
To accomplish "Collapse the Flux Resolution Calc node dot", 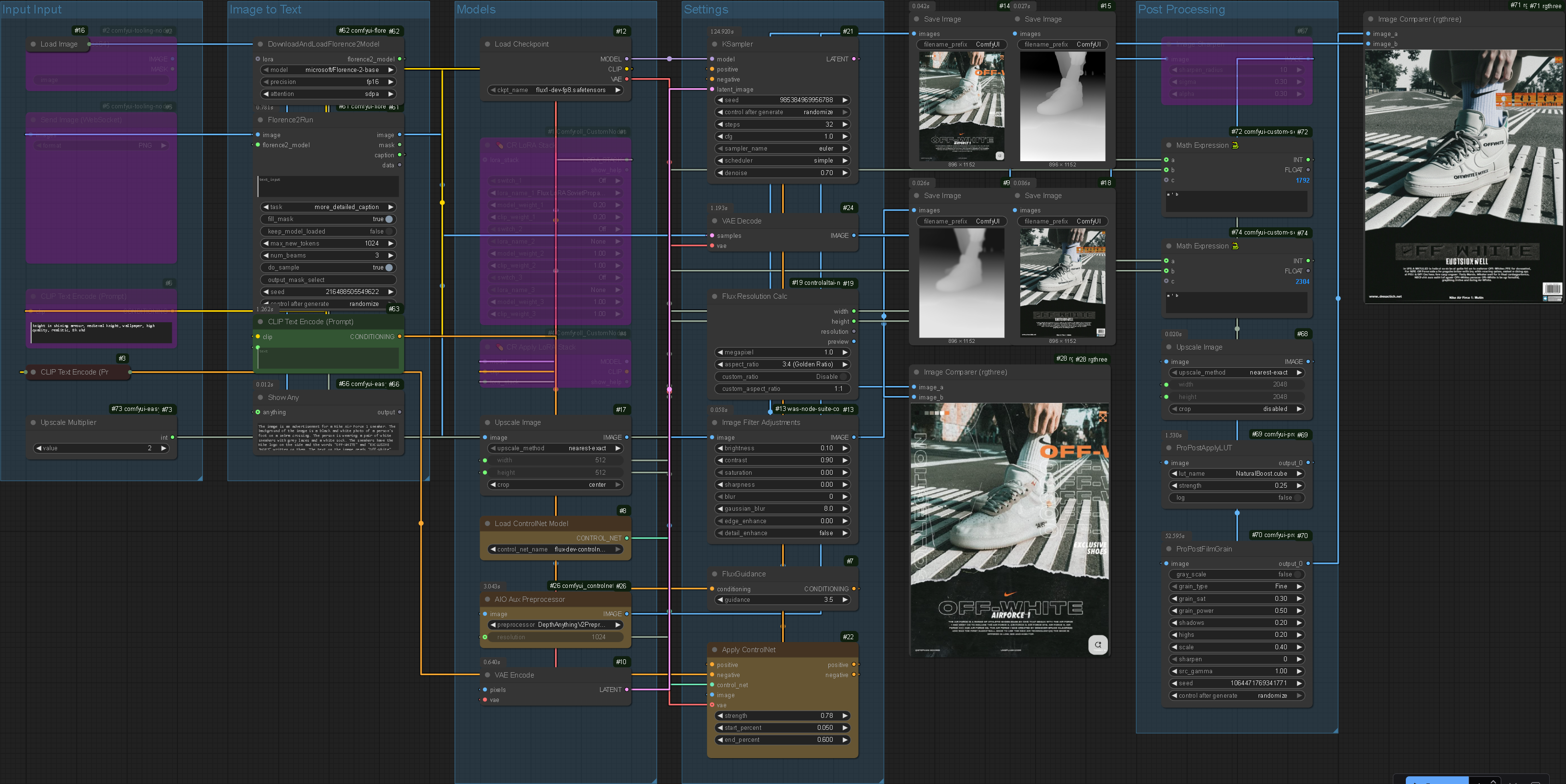I will point(714,297).
